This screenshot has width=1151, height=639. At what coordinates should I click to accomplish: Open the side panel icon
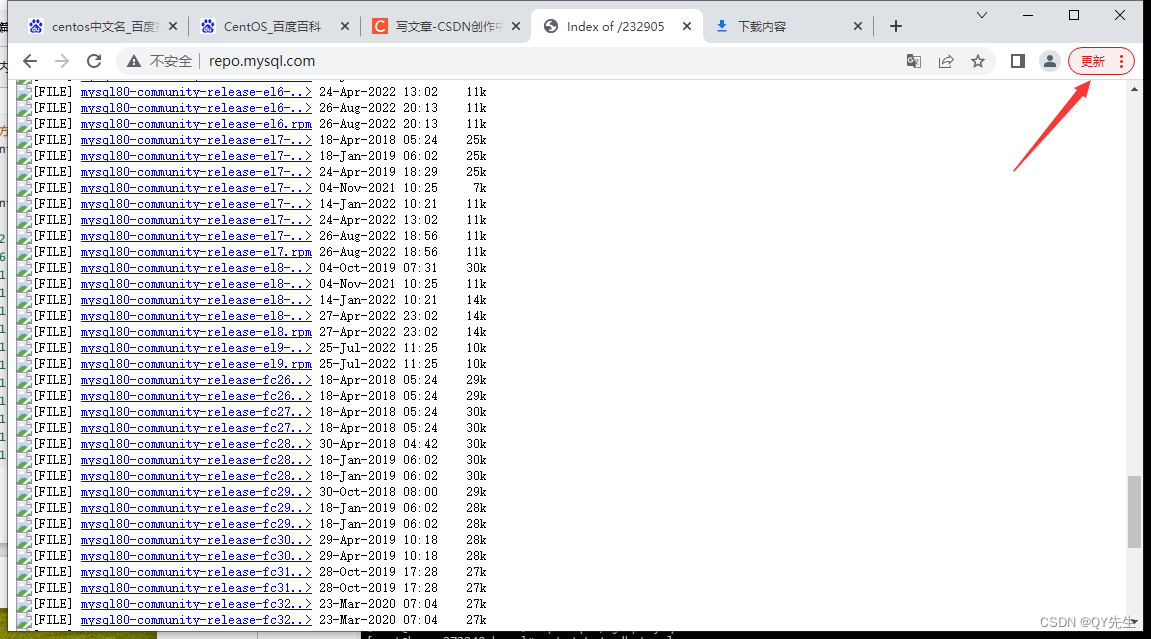[x=1017, y=61]
